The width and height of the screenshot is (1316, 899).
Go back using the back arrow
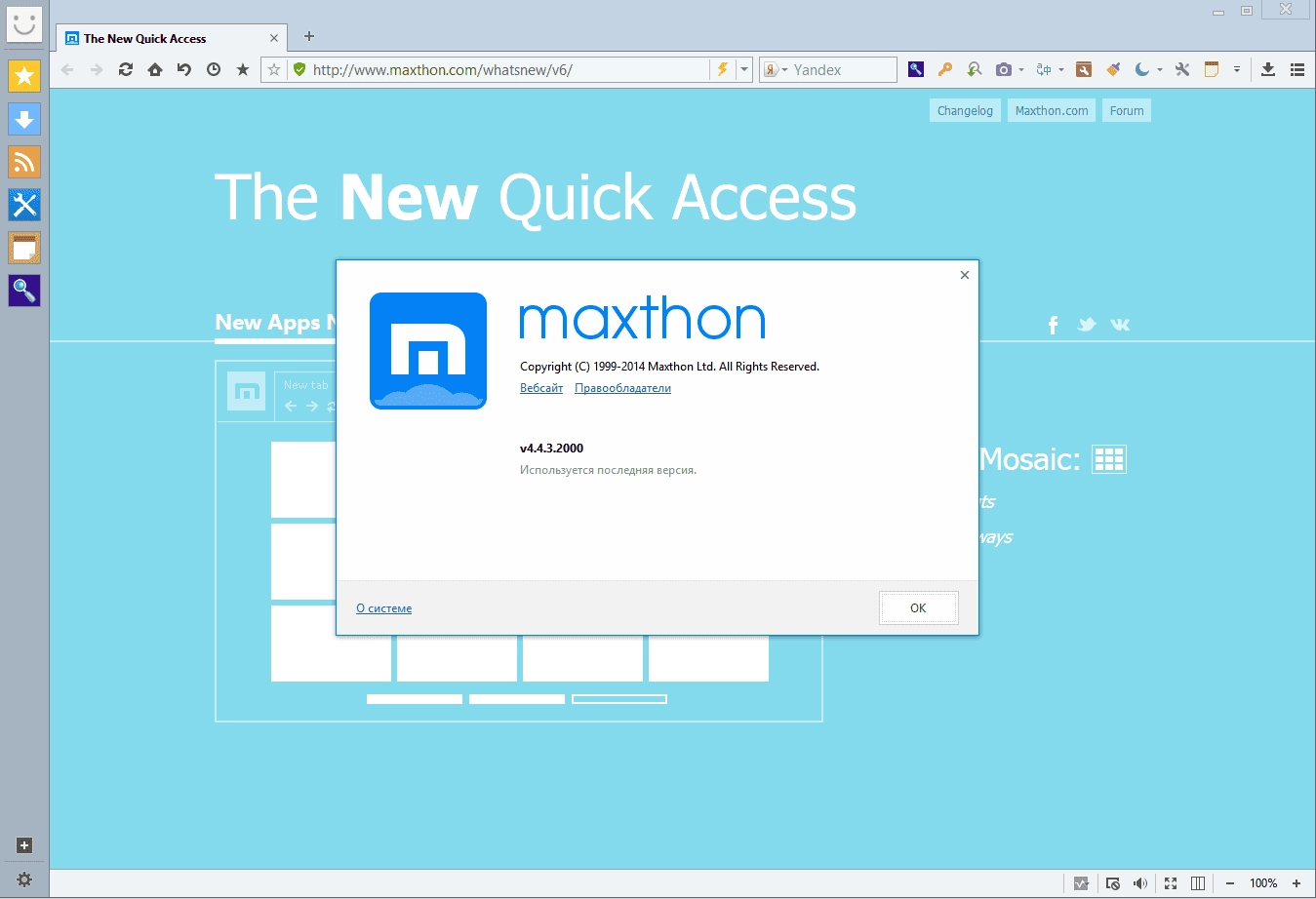(67, 69)
